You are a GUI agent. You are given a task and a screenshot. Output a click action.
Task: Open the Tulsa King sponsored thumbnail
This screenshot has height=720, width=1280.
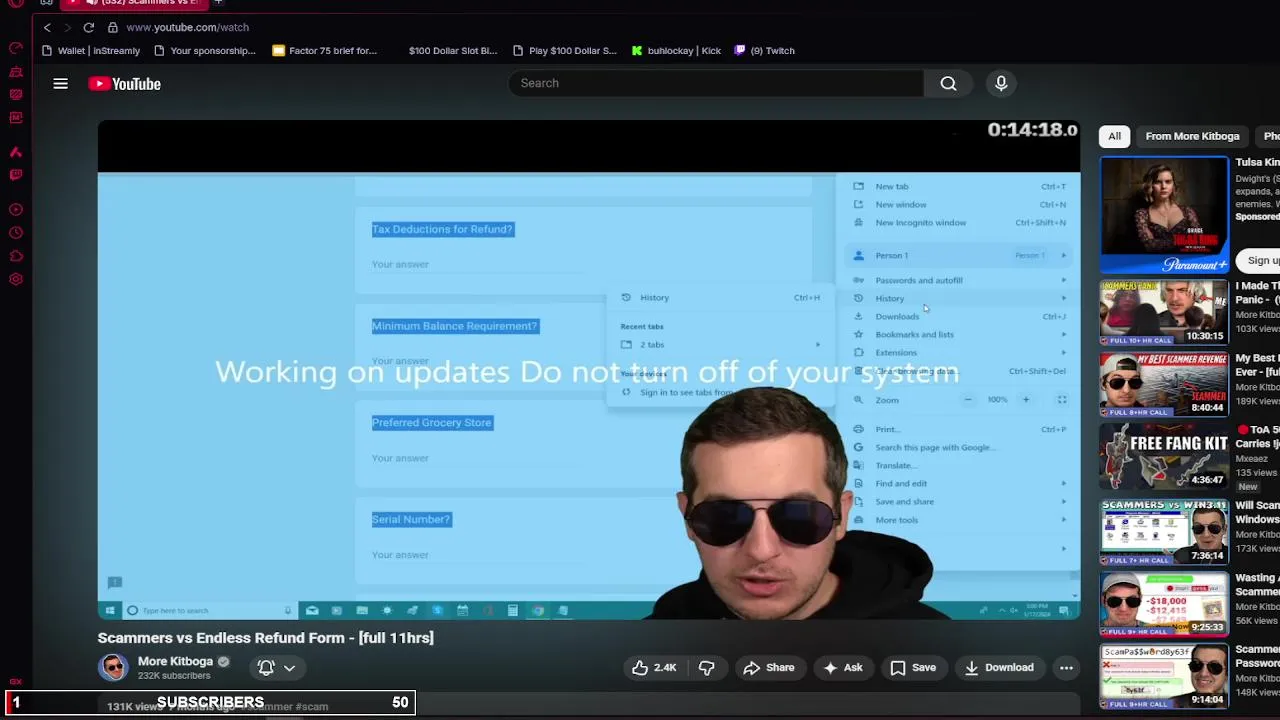coord(1164,215)
